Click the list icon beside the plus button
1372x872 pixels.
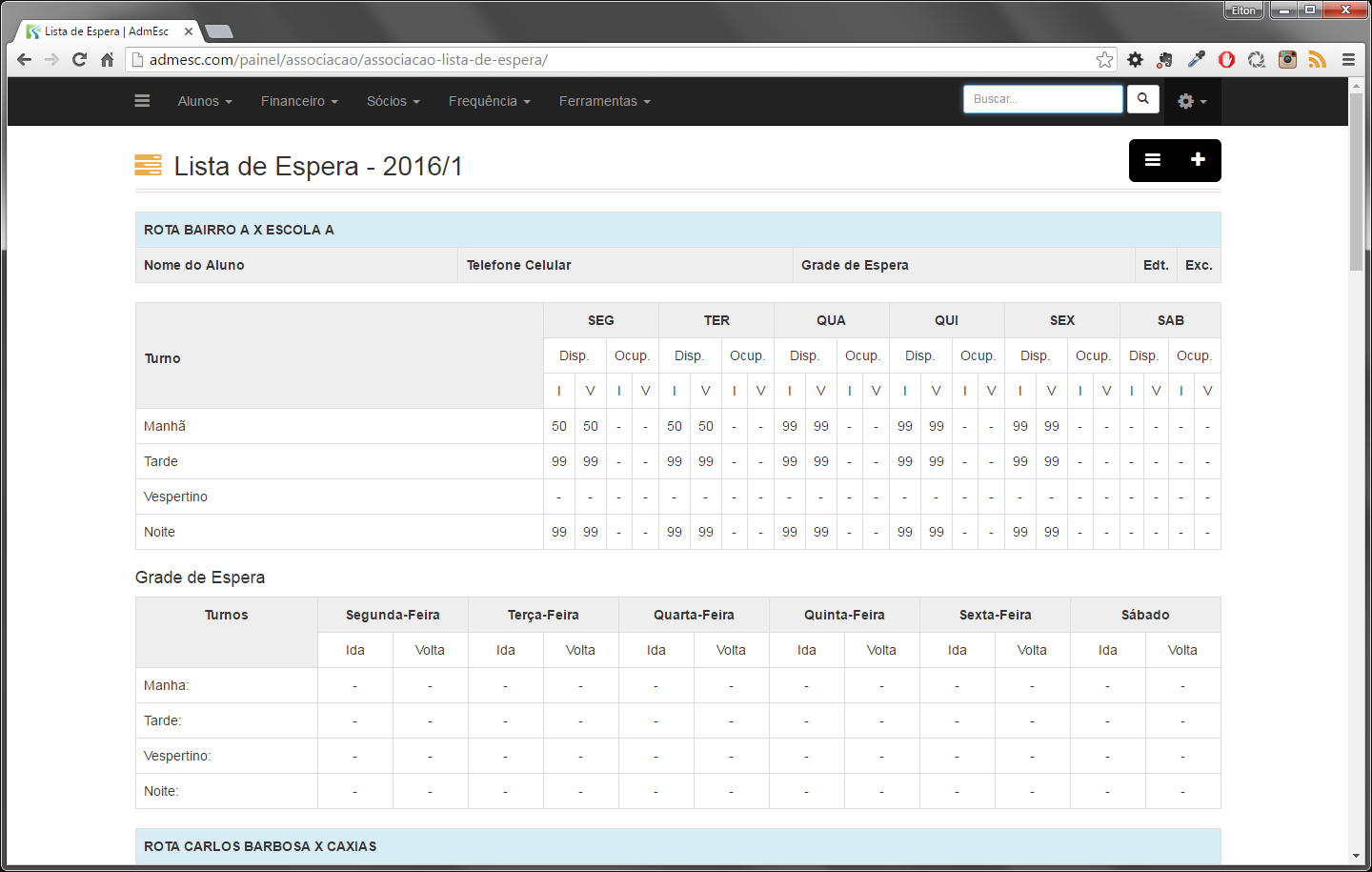click(x=1152, y=160)
